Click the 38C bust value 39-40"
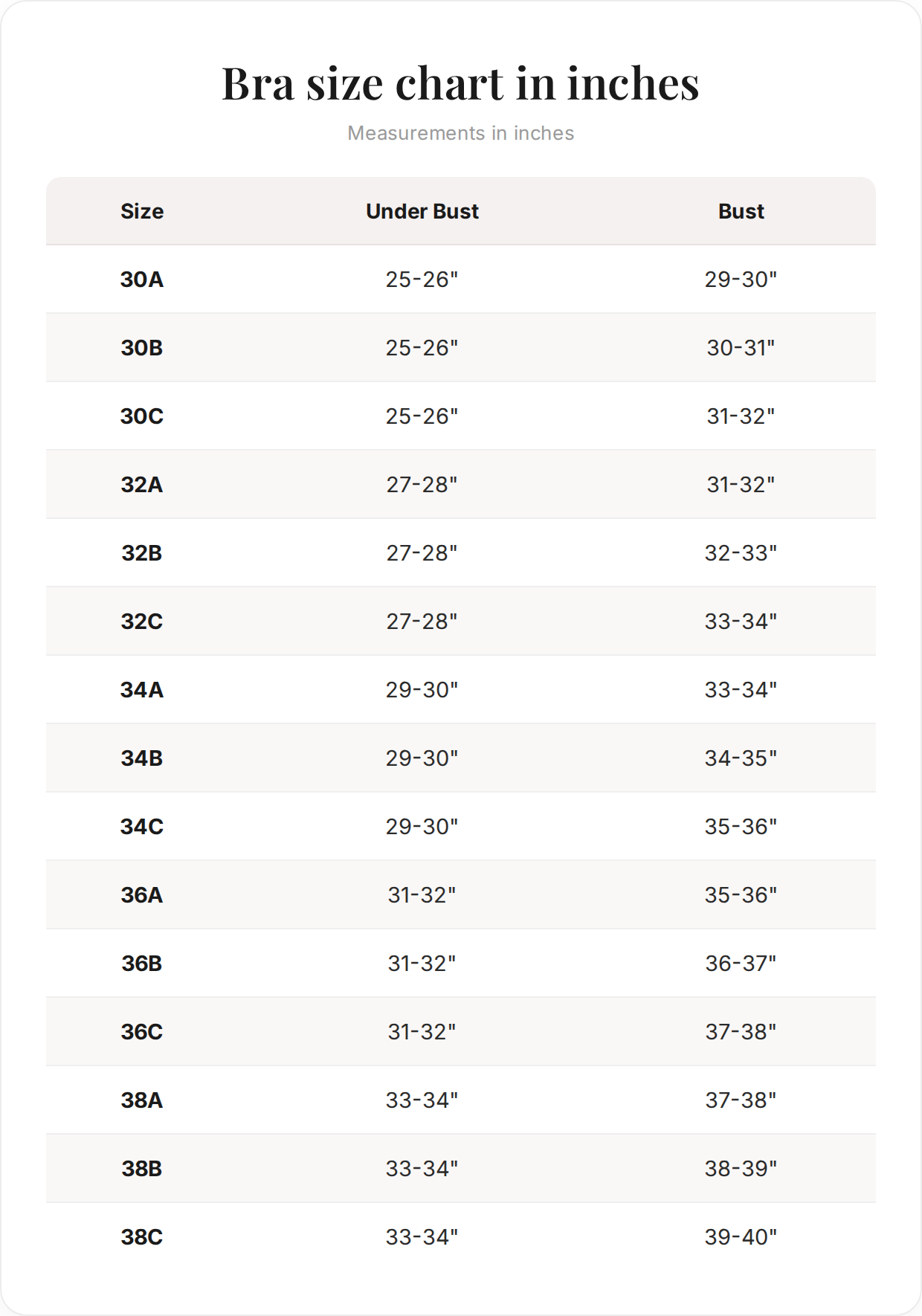The image size is (922, 1316). click(x=741, y=1237)
